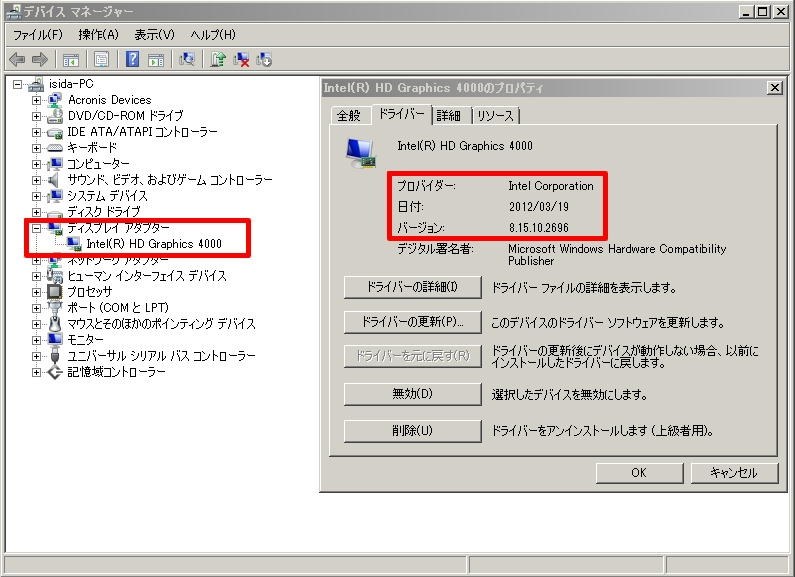
Task: Click the 無効(D) button
Action: click(x=412, y=394)
